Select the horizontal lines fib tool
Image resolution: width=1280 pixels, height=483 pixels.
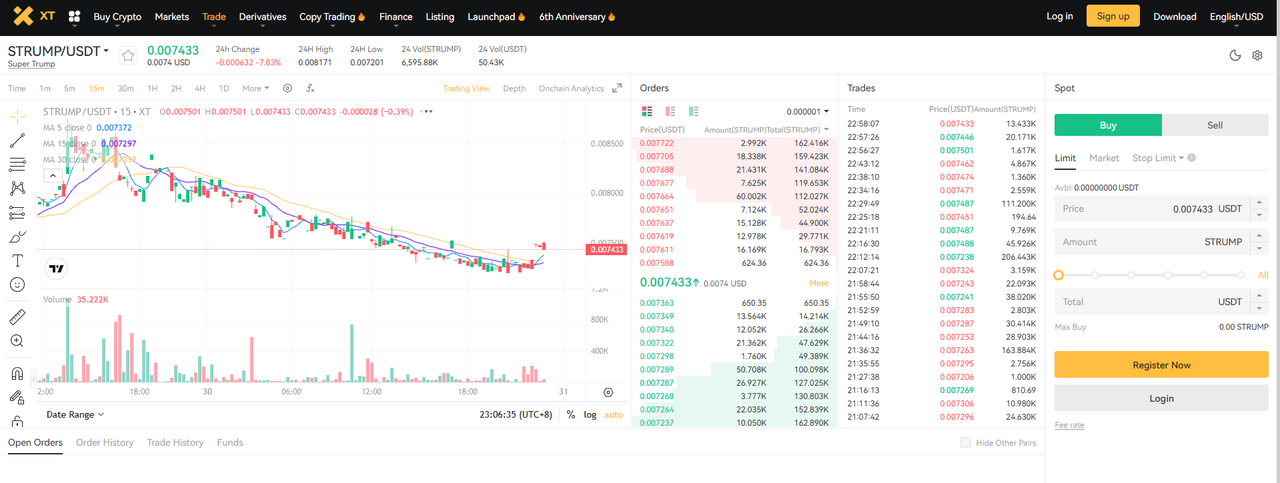(x=17, y=165)
